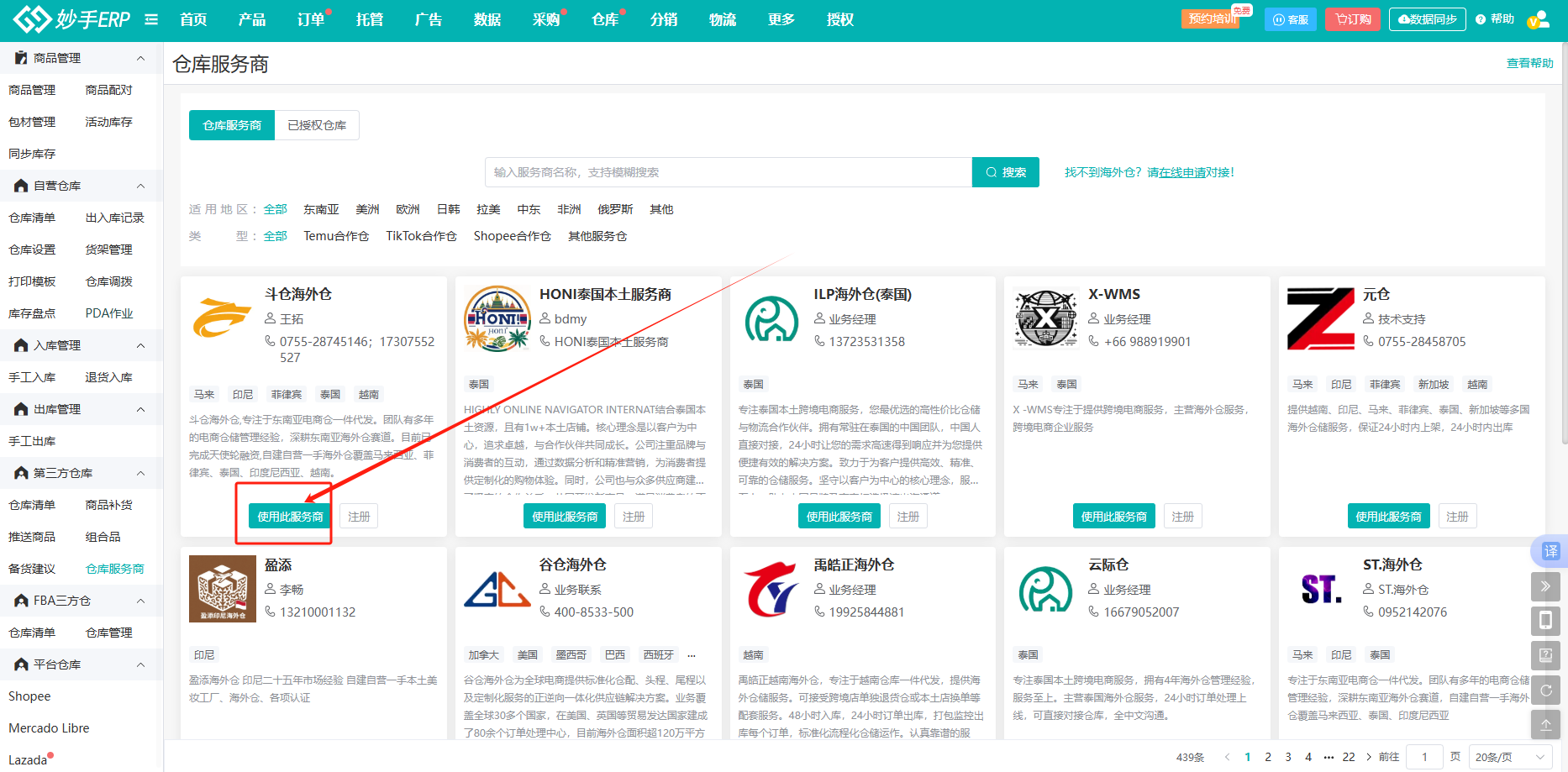This screenshot has height=772, width=1568.
Task: Click the 查看帮助 link
Action: 1529,63
